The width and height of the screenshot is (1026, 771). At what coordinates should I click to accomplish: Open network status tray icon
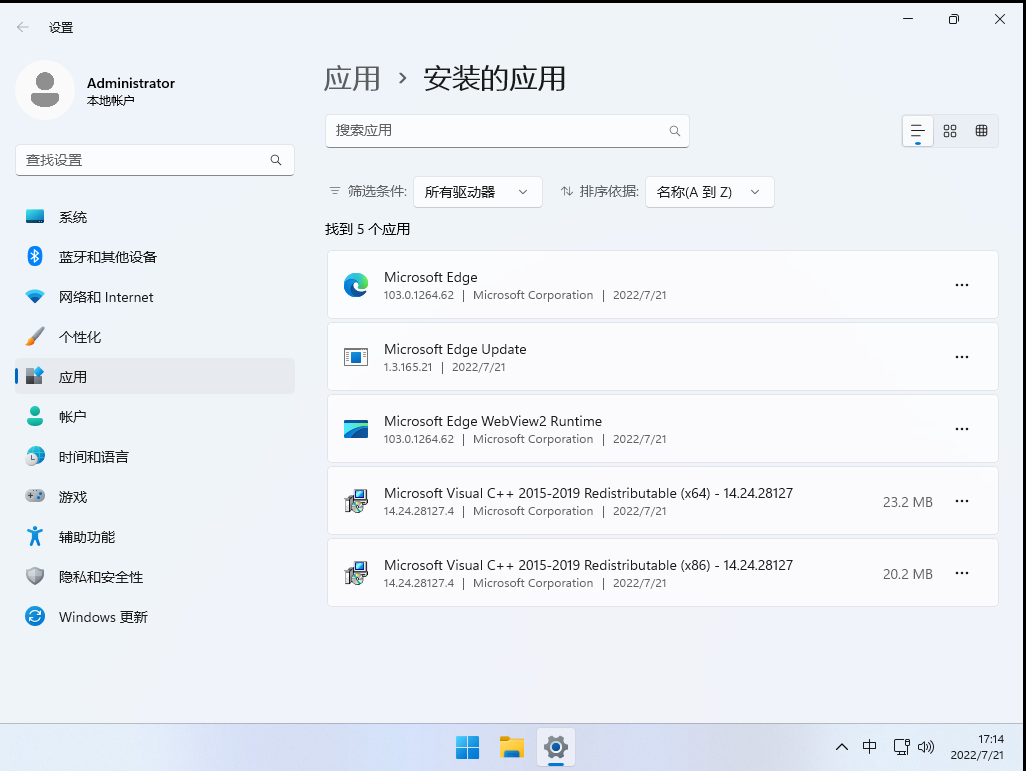[x=901, y=747]
